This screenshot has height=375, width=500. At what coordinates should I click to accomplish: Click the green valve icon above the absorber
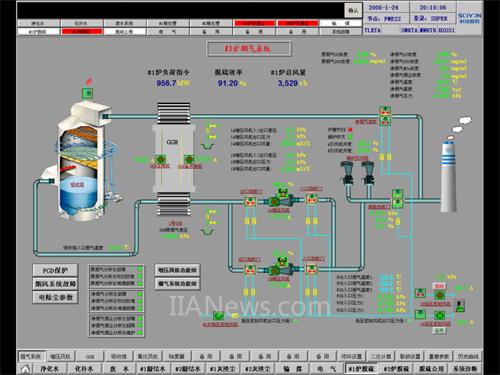pyautogui.click(x=88, y=93)
